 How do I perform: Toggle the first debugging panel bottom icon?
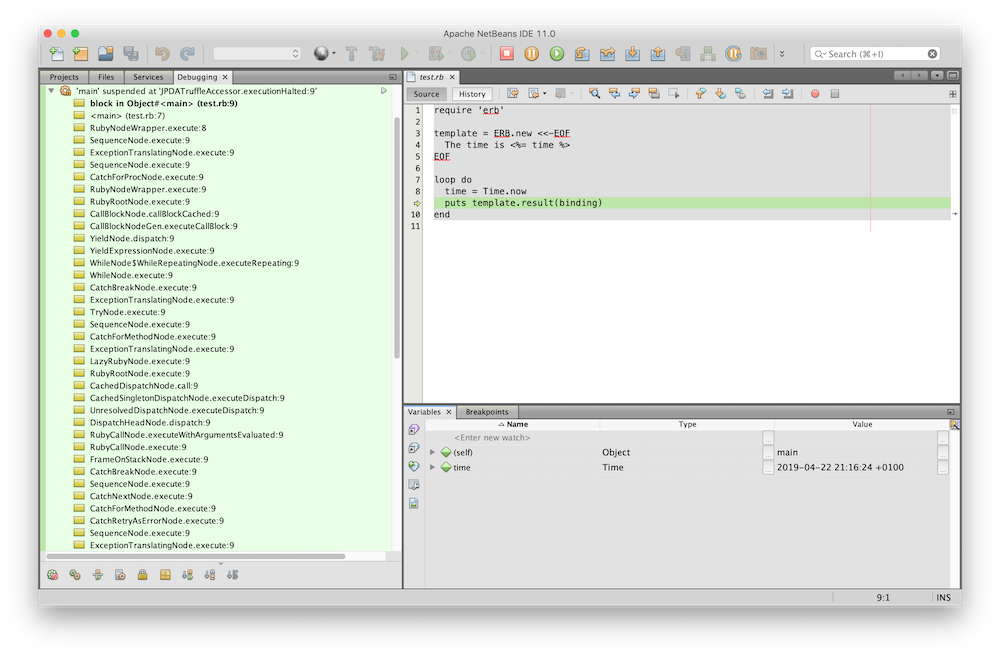pyautogui.click(x=53, y=575)
